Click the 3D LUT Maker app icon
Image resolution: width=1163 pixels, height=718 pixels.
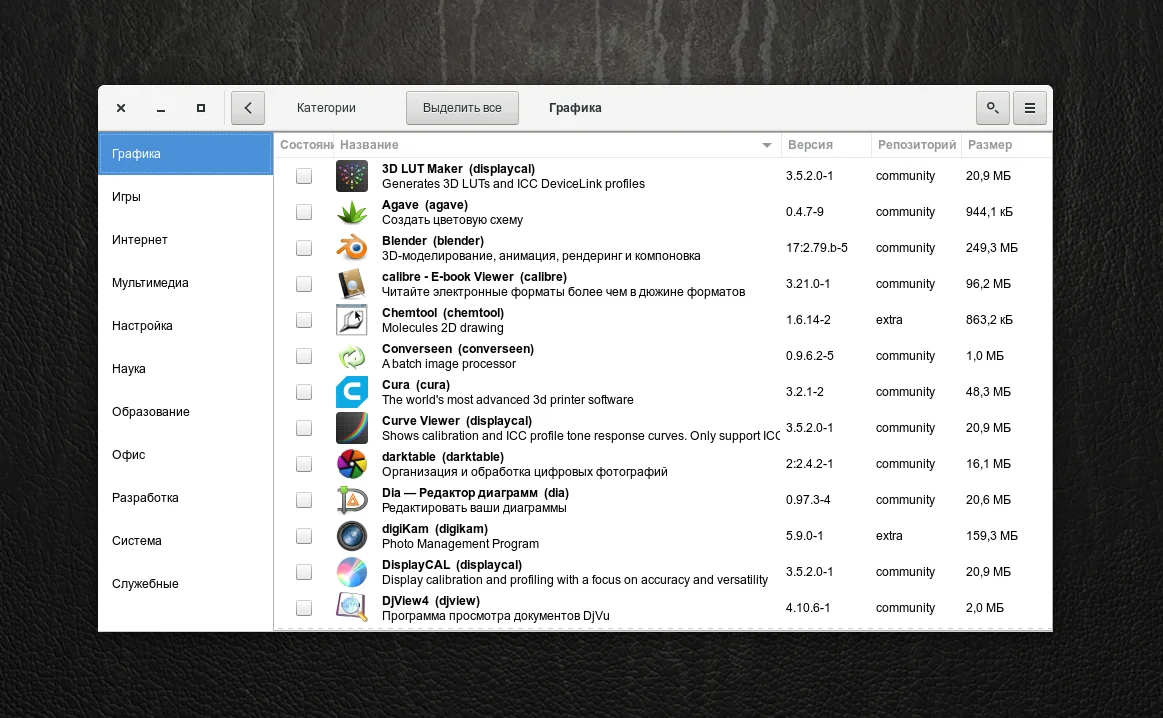click(x=352, y=177)
